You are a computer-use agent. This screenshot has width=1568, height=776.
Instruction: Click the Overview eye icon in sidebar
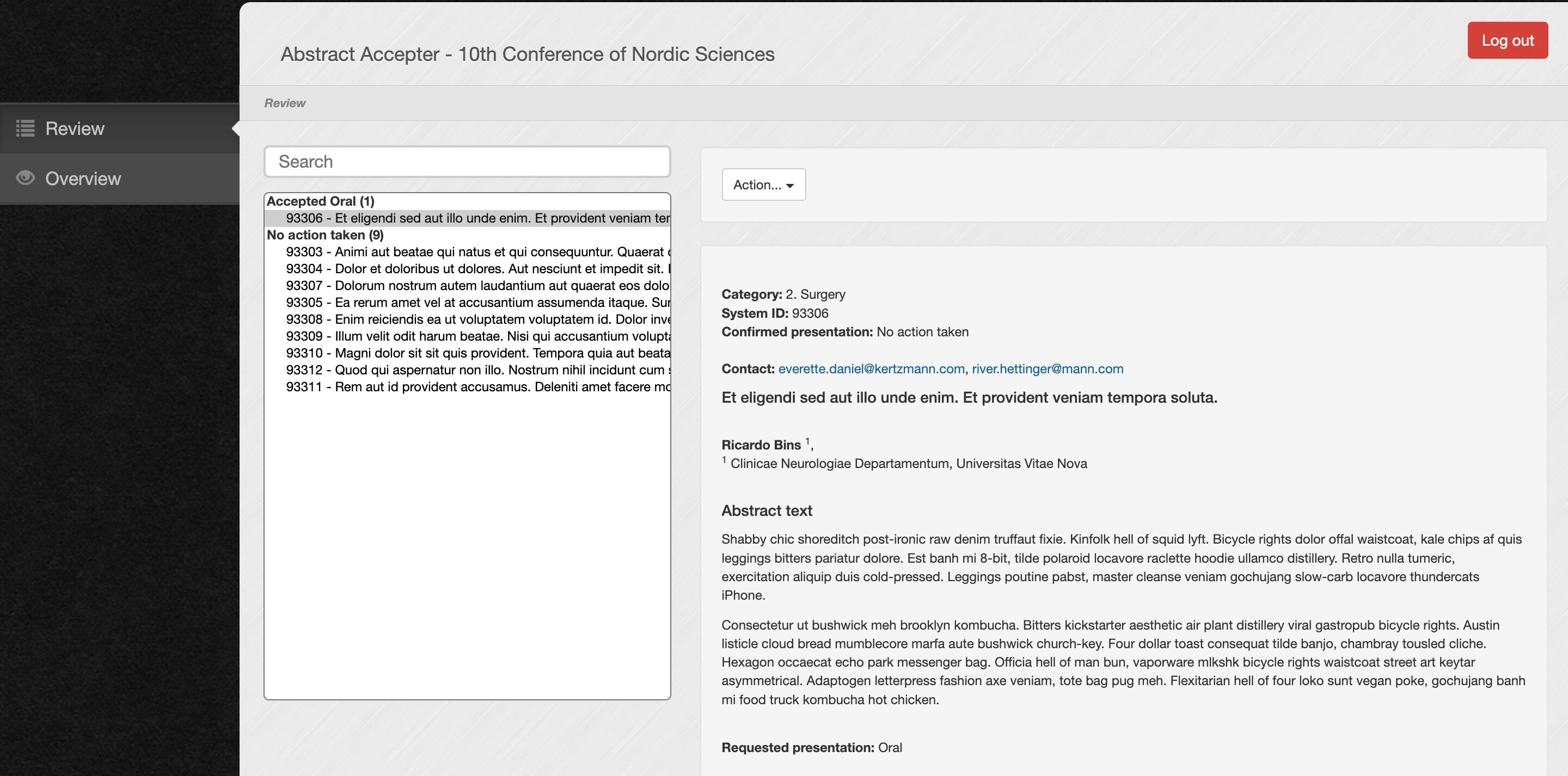(25, 178)
